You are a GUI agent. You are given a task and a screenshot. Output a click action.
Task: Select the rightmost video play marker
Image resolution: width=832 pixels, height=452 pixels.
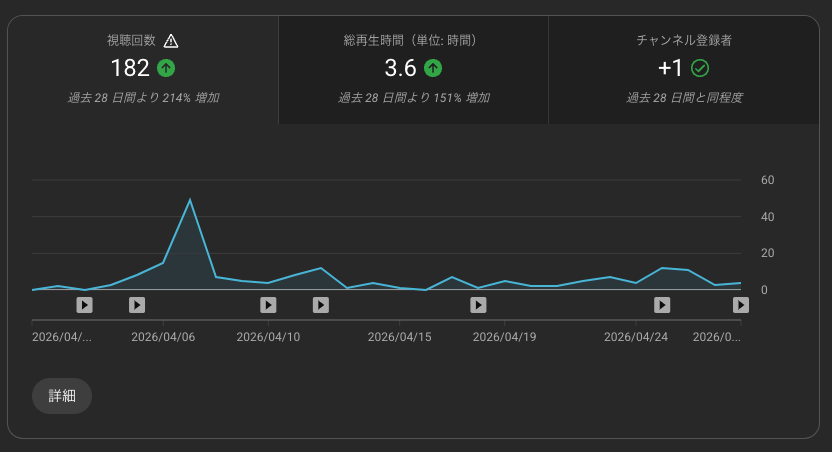click(740, 305)
